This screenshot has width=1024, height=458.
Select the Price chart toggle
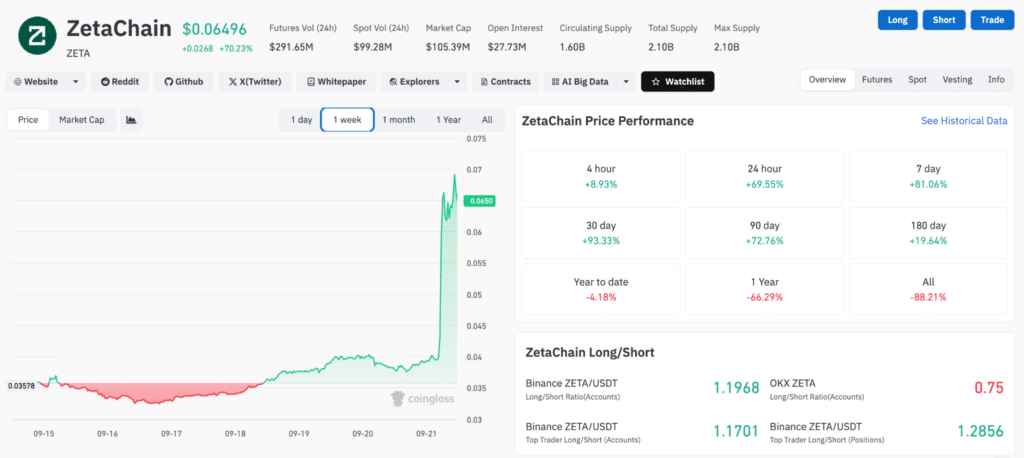[x=28, y=120]
